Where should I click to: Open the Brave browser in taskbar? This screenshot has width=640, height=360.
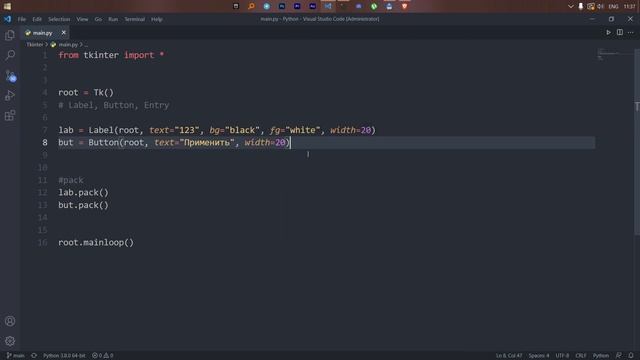click(x=404, y=6)
